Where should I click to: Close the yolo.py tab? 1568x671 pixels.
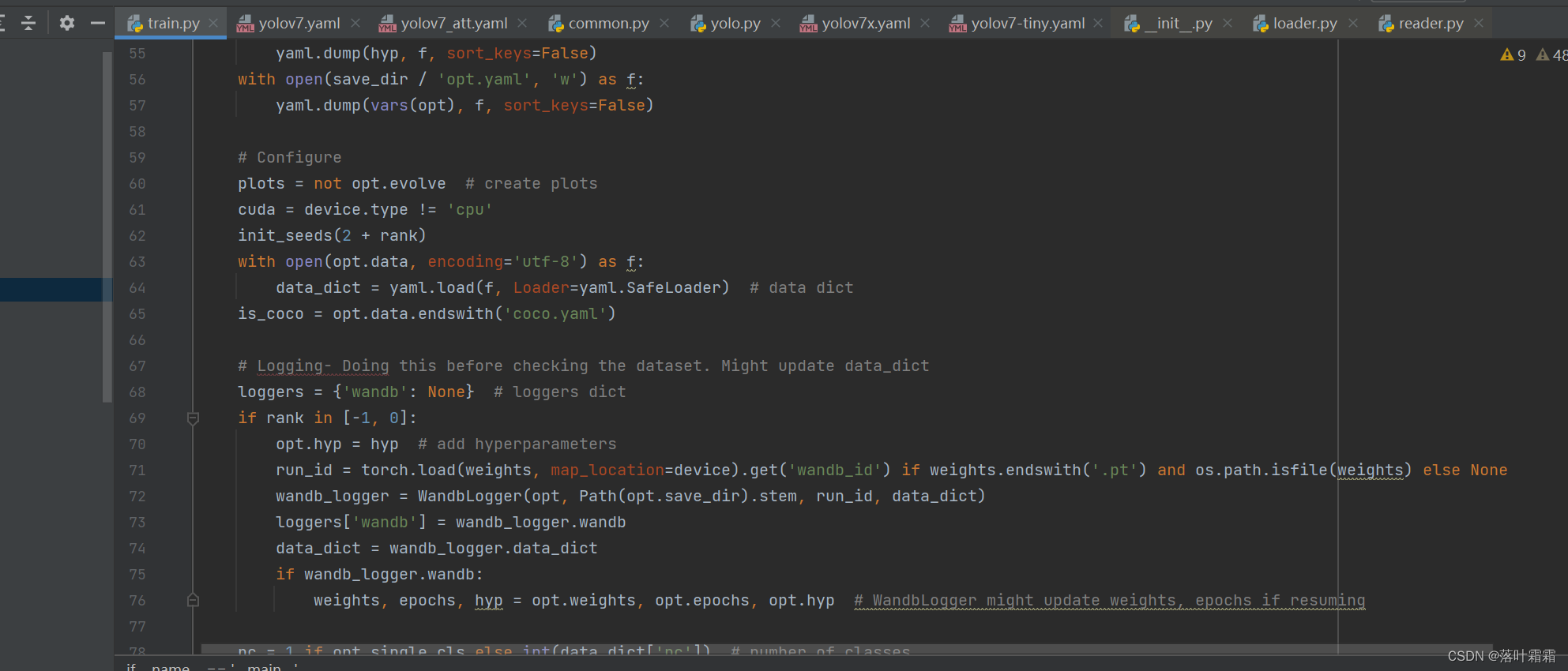pos(776,24)
